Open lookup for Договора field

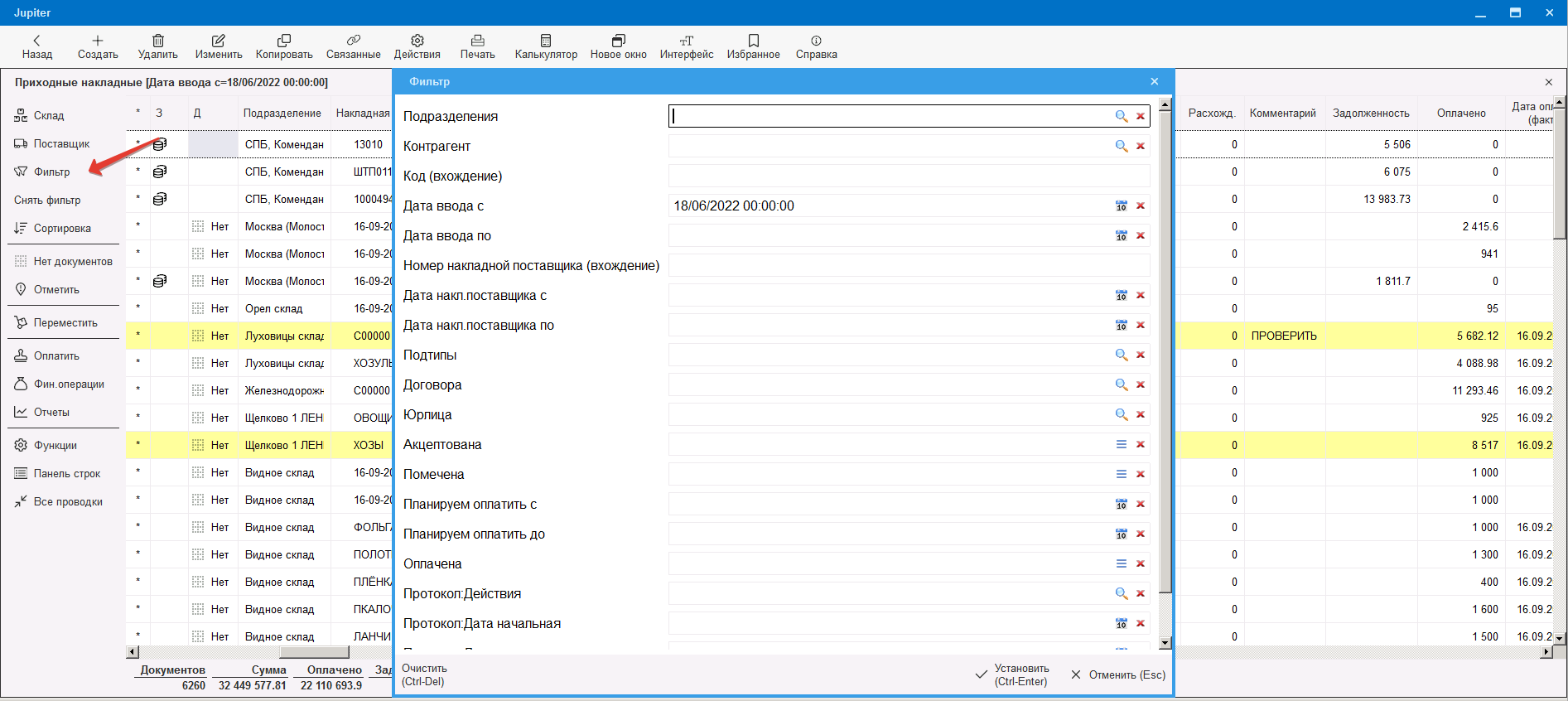tap(1122, 384)
